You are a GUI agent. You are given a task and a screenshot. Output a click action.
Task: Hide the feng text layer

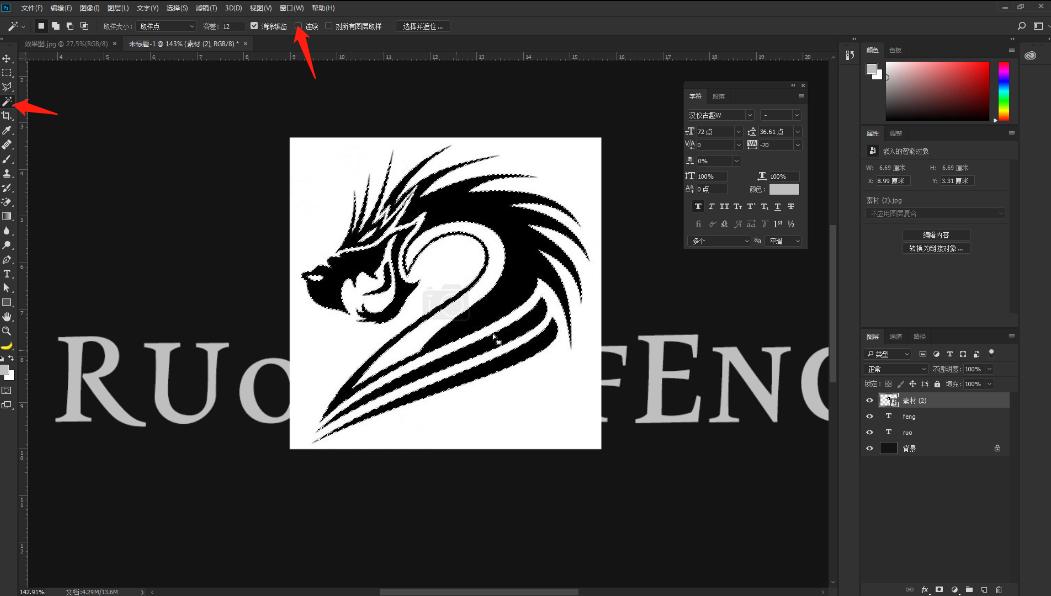pyautogui.click(x=869, y=416)
